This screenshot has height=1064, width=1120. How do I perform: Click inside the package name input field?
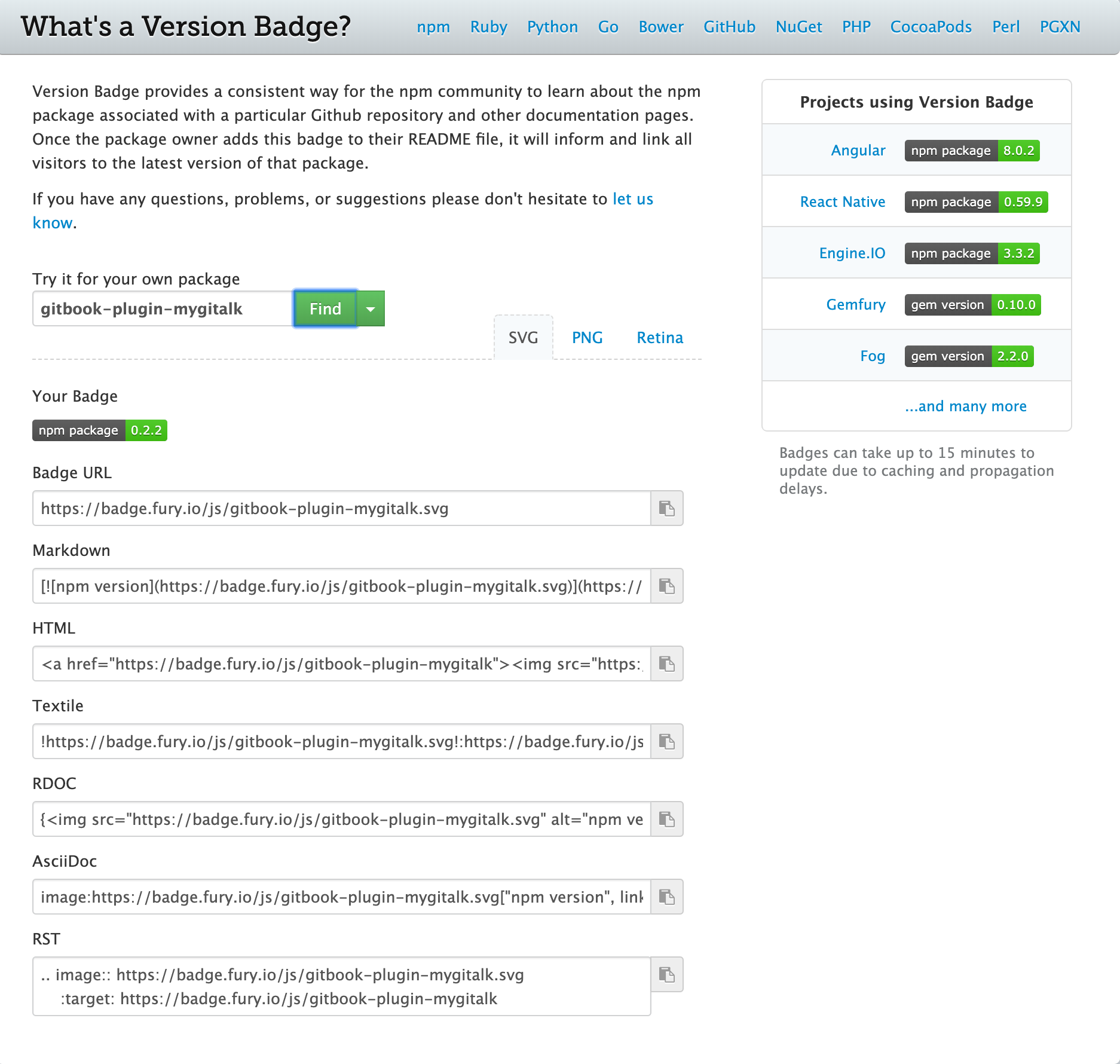[x=161, y=308]
